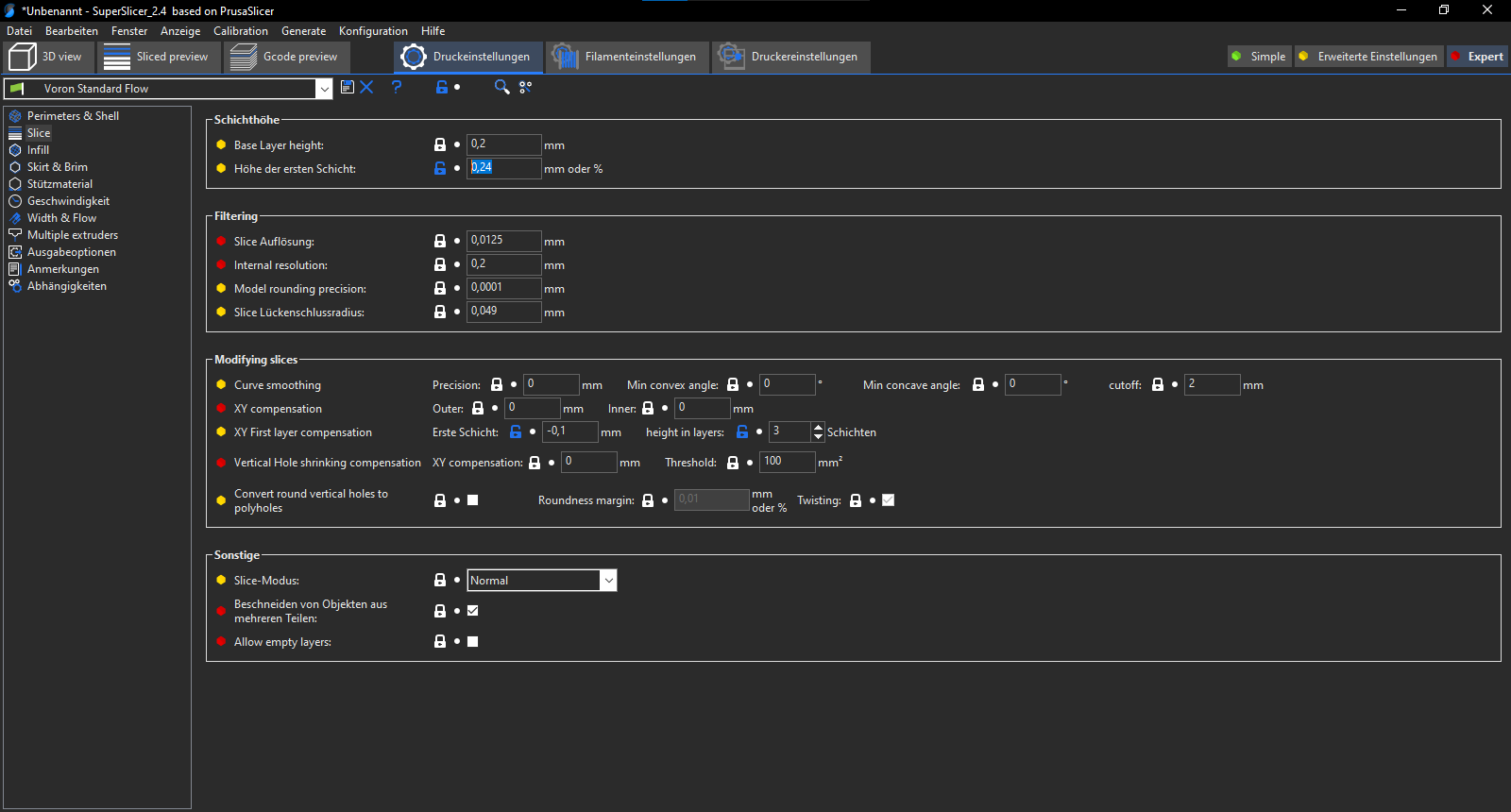Screen dimensions: 1511x812
Task: Open the Generate menu
Action: [x=303, y=30]
